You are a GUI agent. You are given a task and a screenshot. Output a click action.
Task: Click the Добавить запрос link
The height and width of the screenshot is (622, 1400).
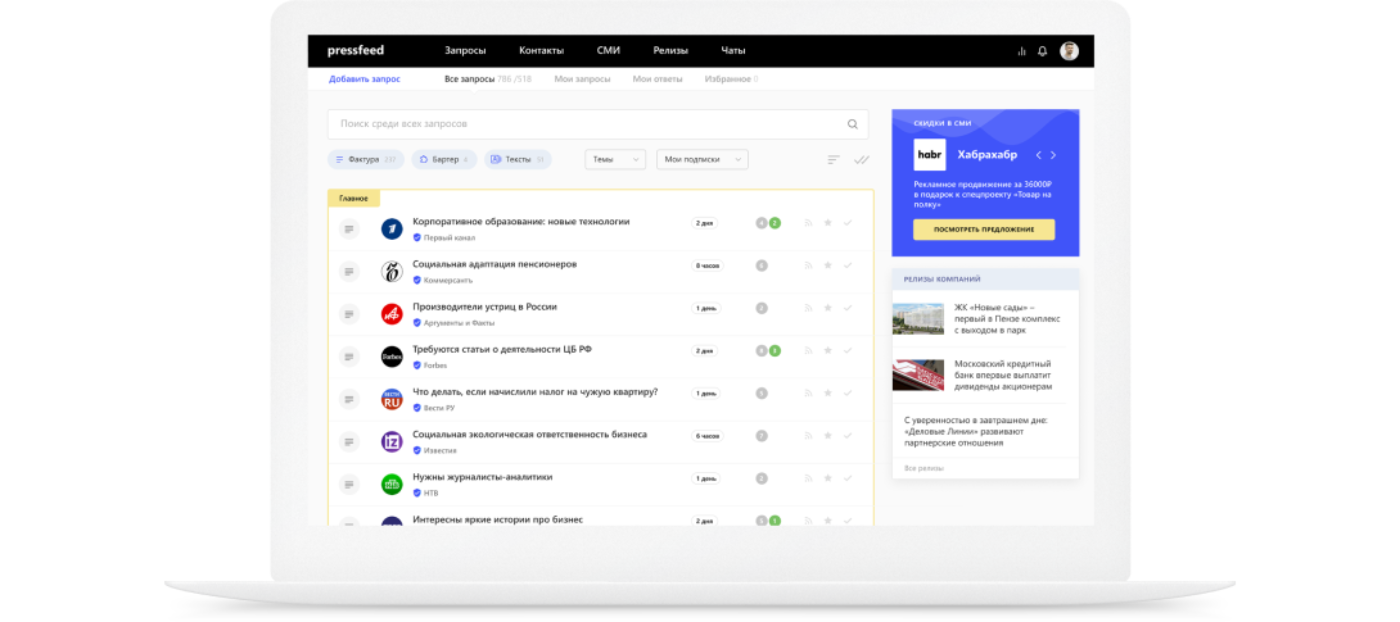(x=365, y=79)
